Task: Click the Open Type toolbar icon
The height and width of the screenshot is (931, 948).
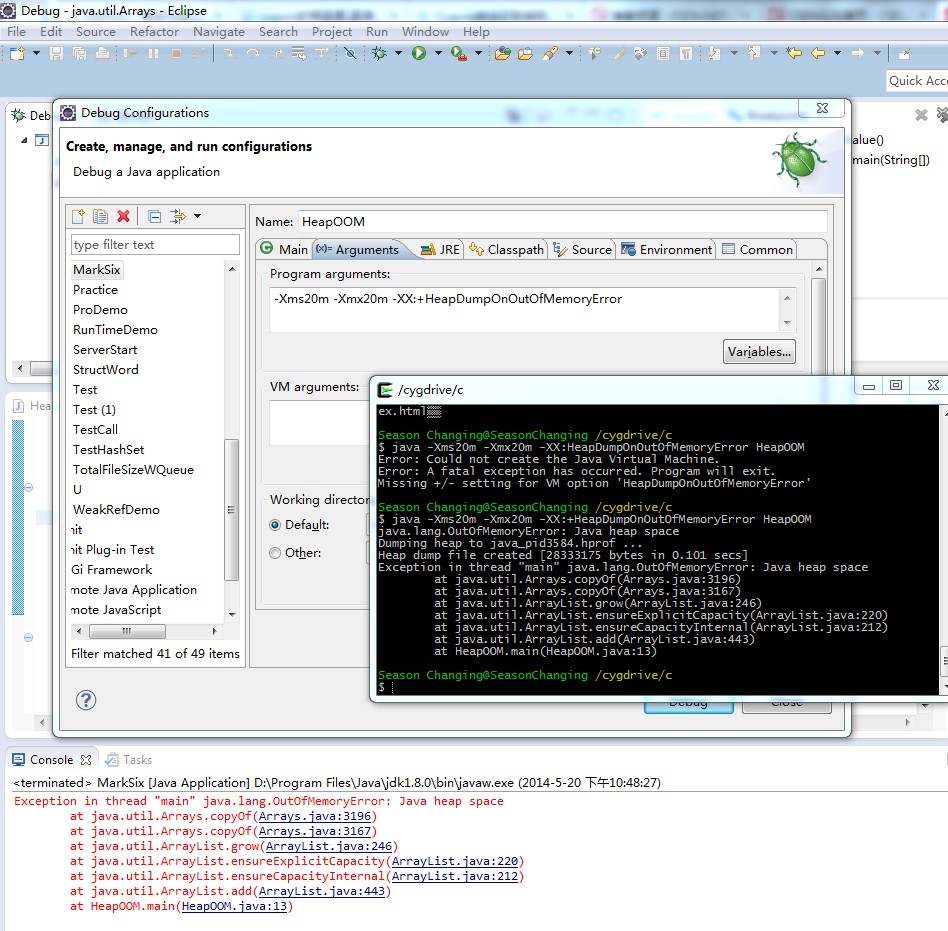Action: pyautogui.click(x=502, y=54)
